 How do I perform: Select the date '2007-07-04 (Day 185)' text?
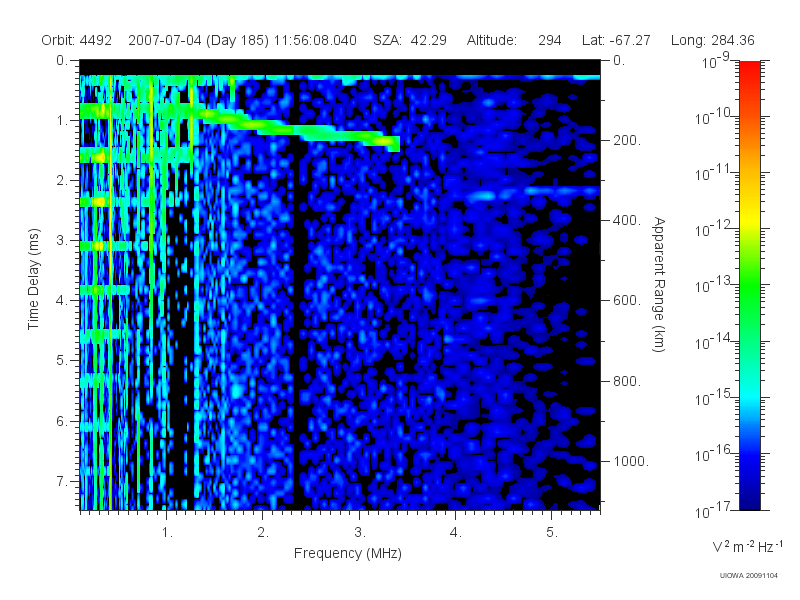point(198,40)
